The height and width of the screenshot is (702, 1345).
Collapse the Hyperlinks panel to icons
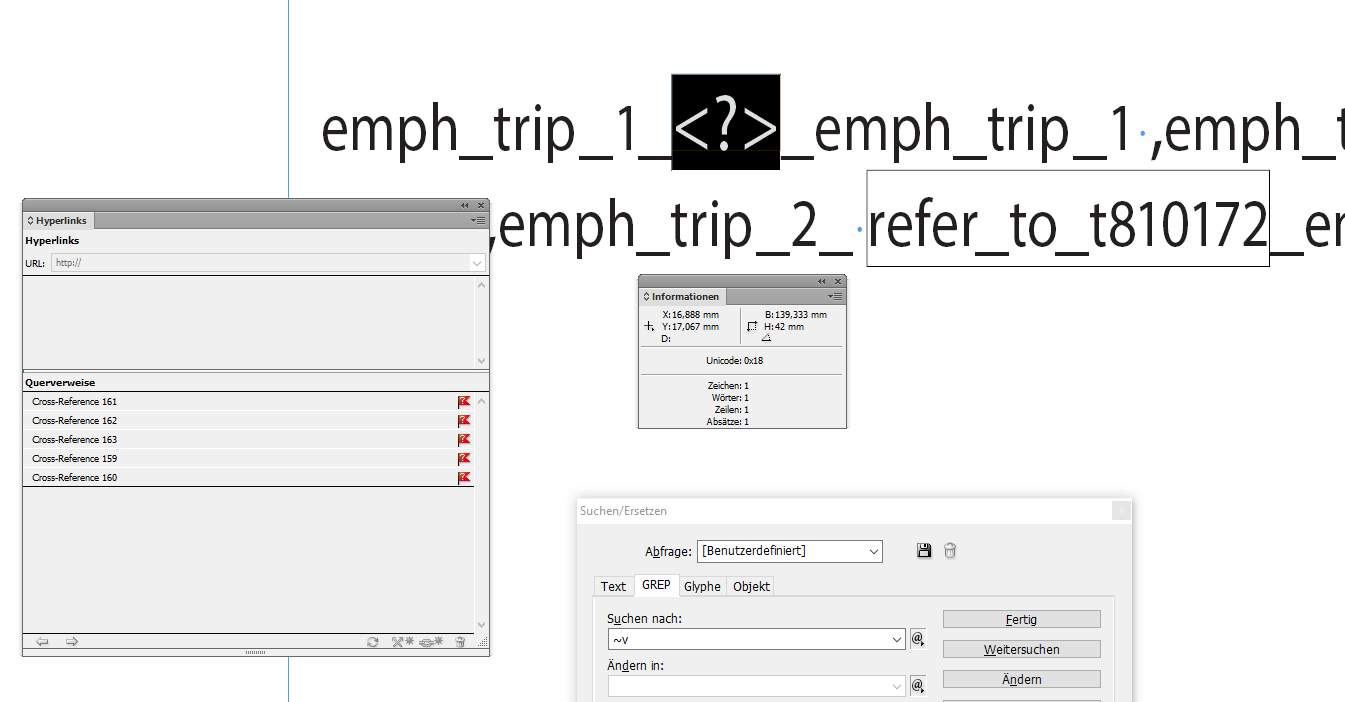point(463,205)
